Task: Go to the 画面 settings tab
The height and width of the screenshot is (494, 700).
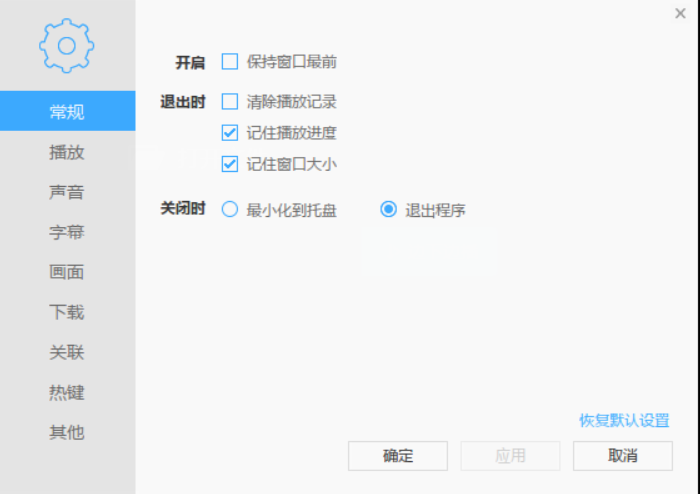Action: (67, 272)
